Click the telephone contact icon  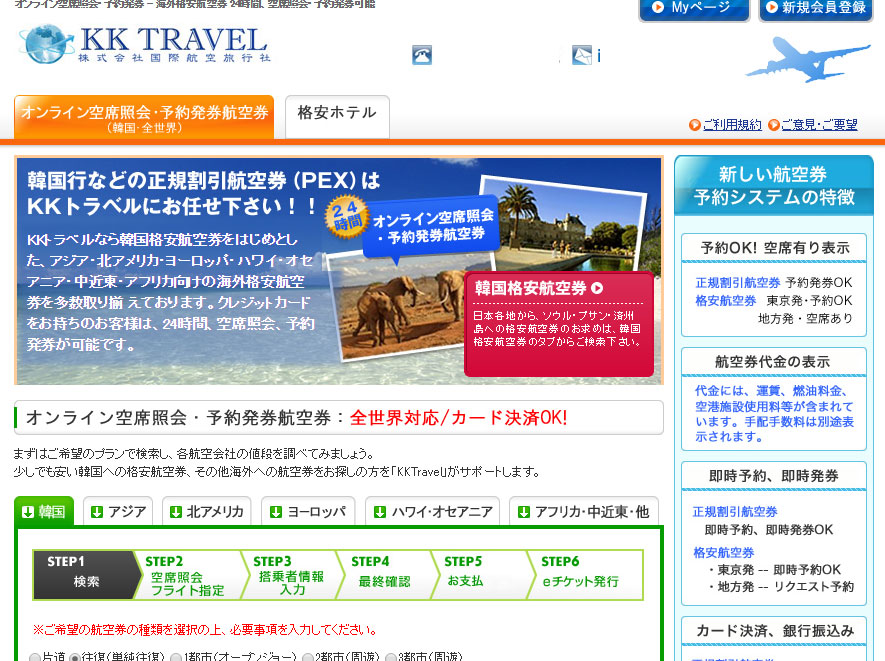click(x=422, y=55)
